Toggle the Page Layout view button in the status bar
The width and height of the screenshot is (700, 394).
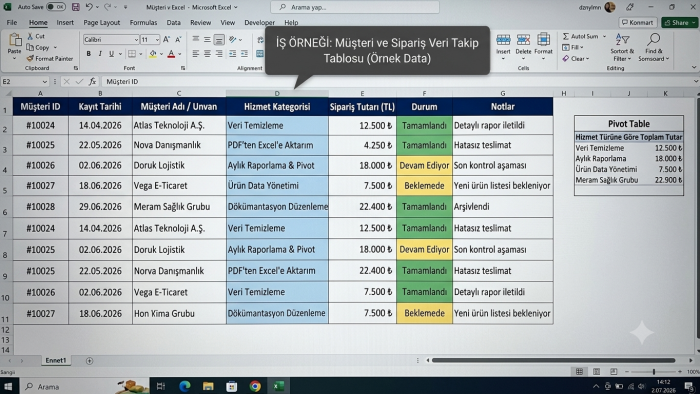coord(596,371)
